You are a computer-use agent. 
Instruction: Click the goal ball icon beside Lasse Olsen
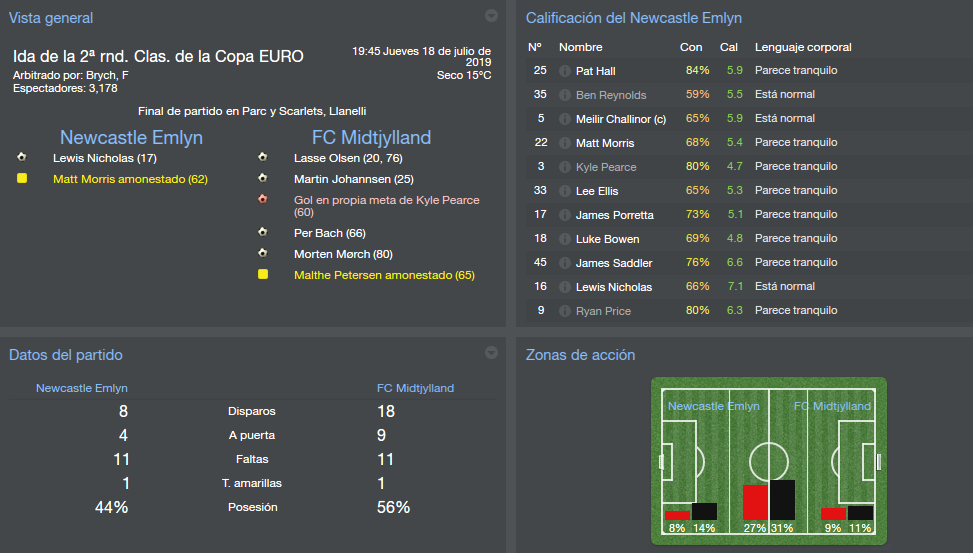263,158
